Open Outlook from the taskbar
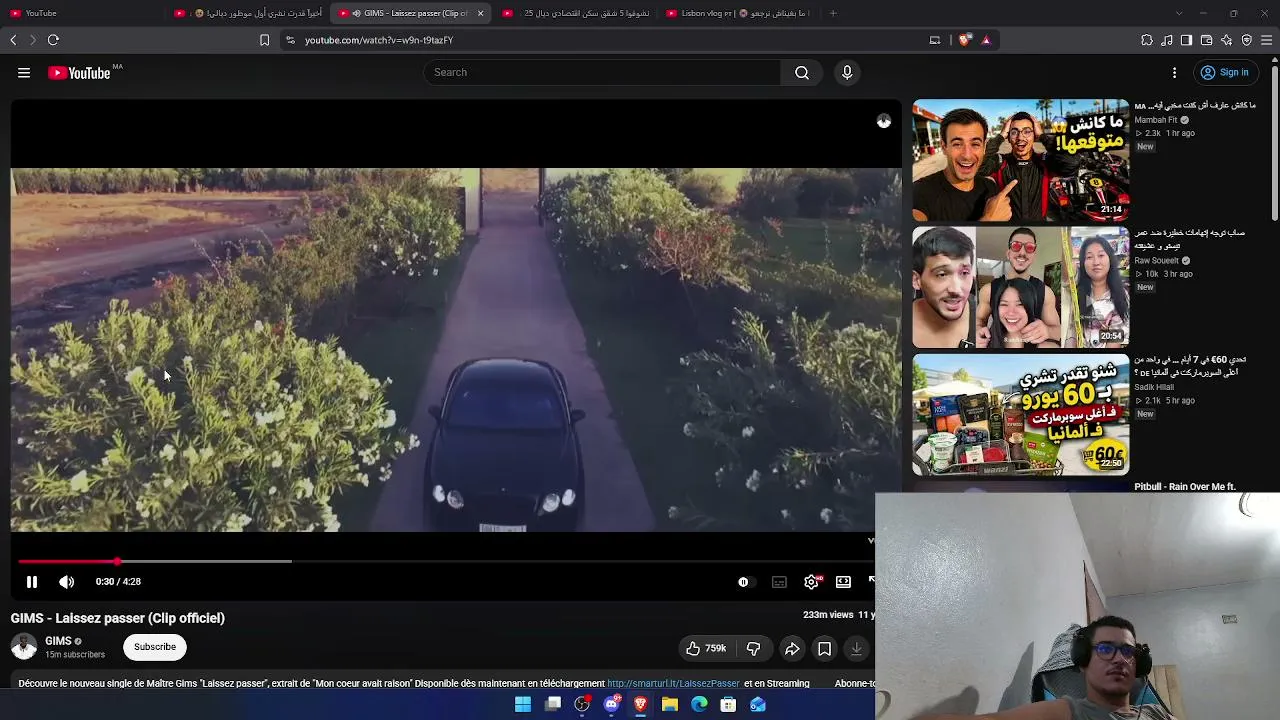 [758, 704]
